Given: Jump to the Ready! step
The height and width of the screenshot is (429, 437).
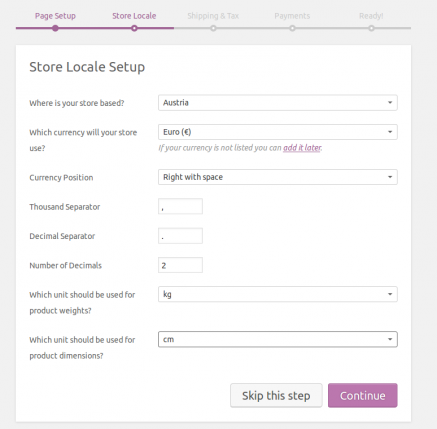Looking at the screenshot, I should (371, 16).
